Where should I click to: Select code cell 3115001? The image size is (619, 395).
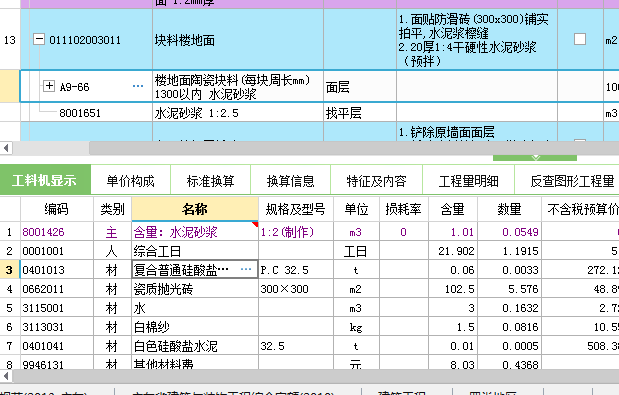tap(57, 307)
